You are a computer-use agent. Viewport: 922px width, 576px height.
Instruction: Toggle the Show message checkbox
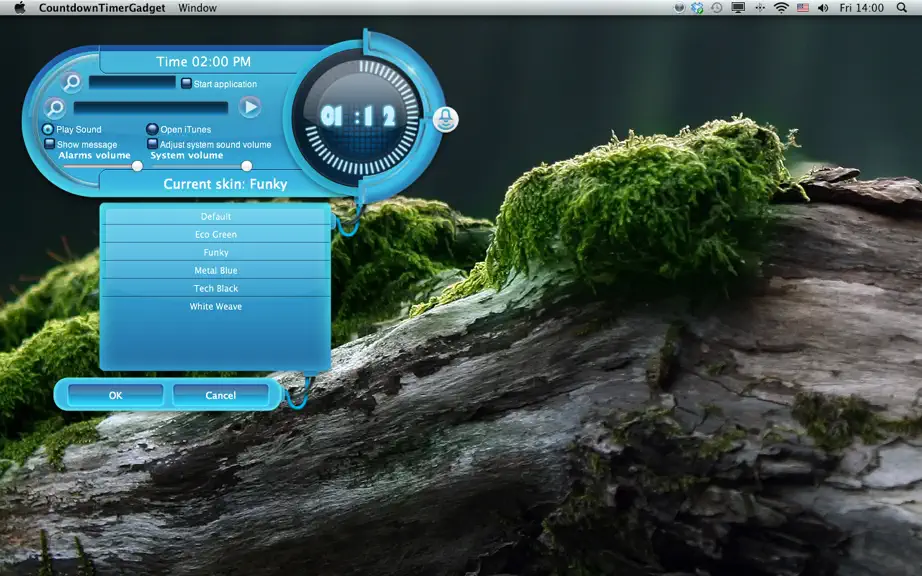50,143
